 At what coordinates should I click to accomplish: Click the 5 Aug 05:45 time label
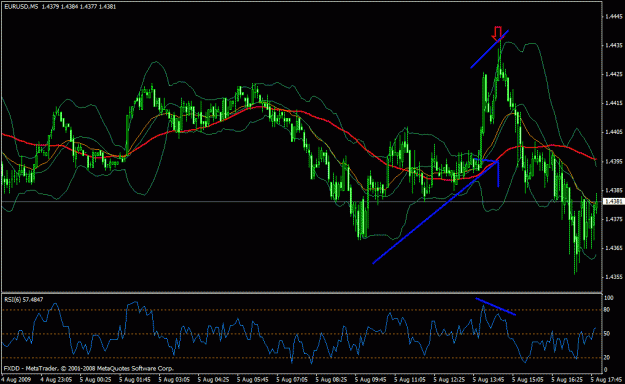pyautogui.click(x=253, y=379)
